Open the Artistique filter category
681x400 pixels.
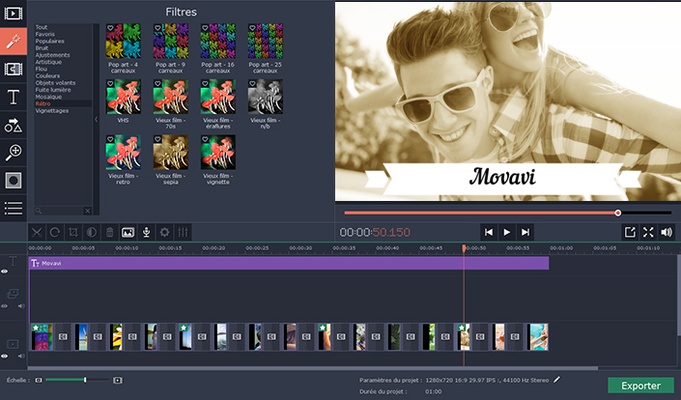point(48,62)
